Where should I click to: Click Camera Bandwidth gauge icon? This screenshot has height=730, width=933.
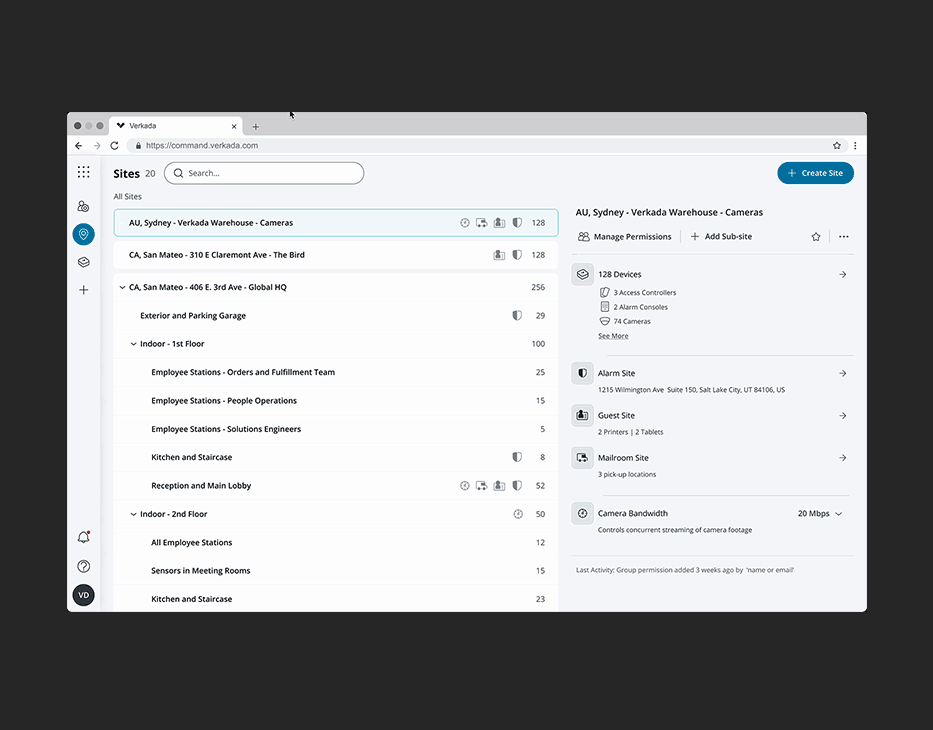click(x=583, y=513)
